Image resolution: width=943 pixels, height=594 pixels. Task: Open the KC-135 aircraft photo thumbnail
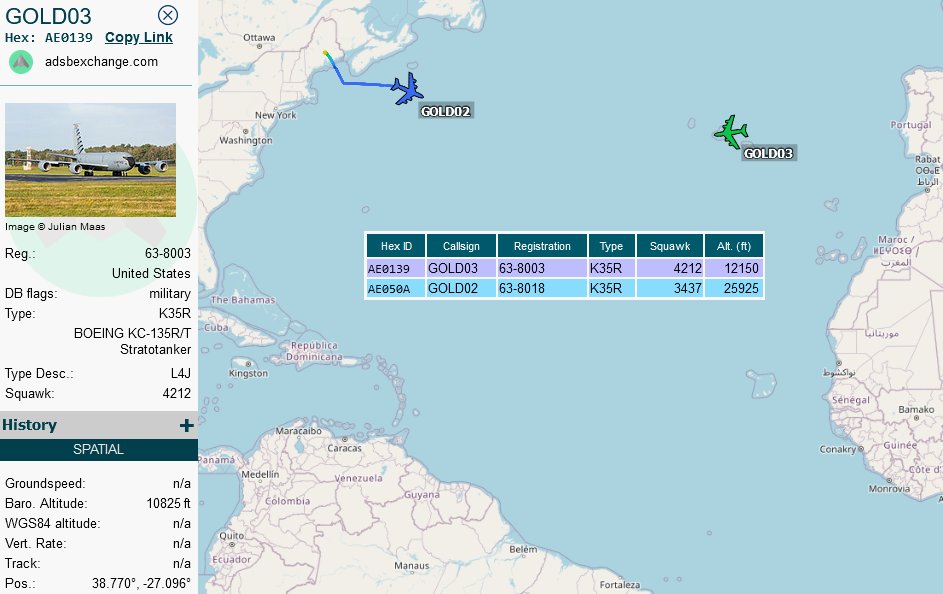(90, 160)
